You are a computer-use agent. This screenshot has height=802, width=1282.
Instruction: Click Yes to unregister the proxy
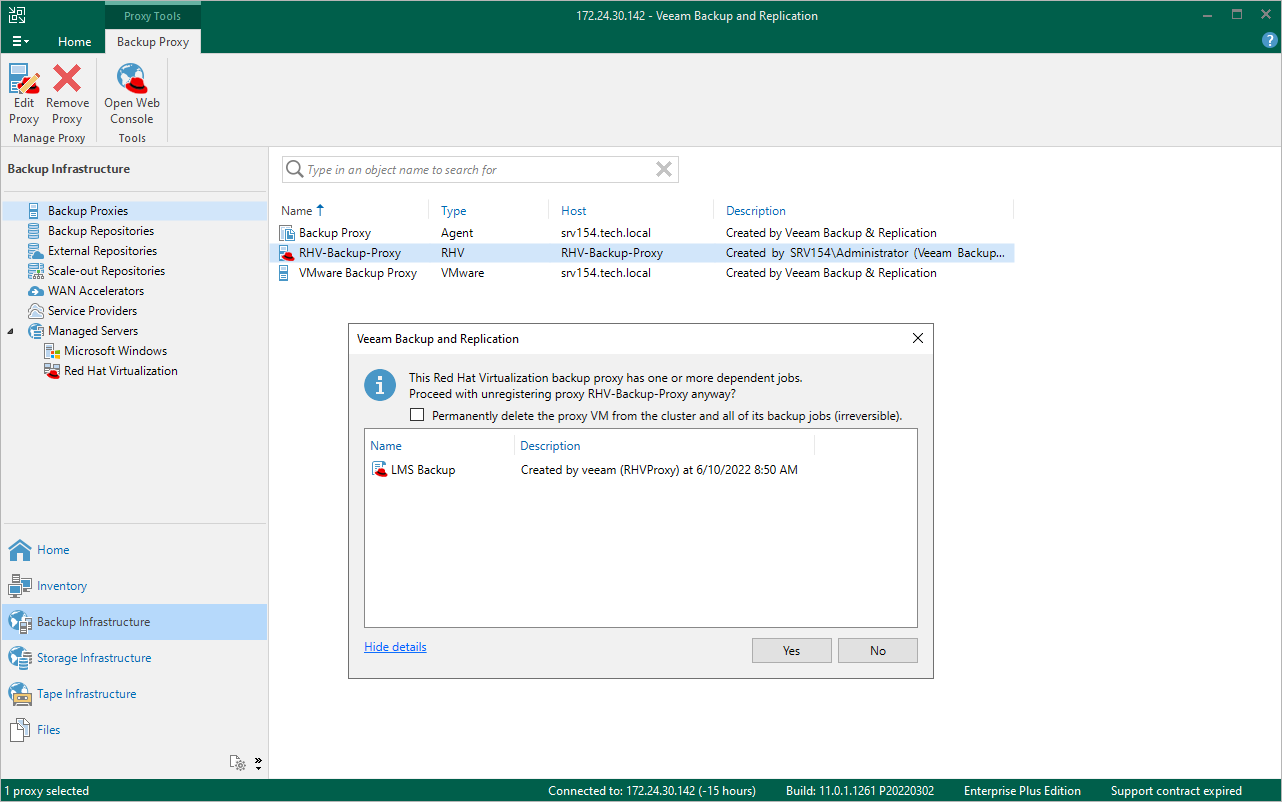click(791, 651)
